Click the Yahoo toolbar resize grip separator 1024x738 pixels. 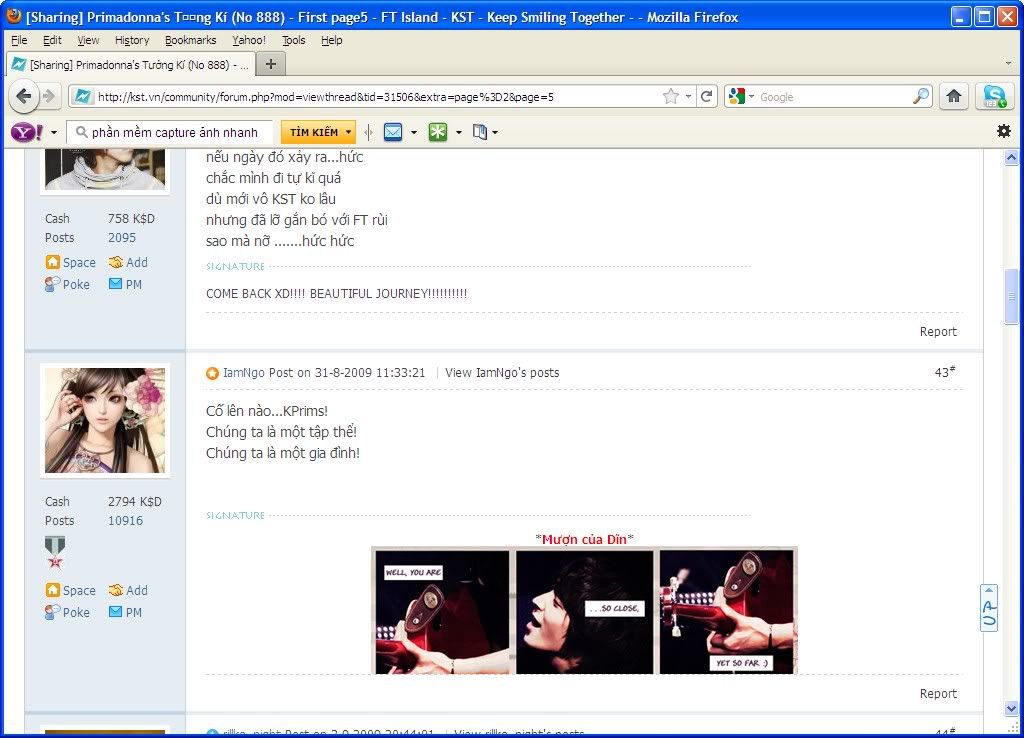point(368,133)
